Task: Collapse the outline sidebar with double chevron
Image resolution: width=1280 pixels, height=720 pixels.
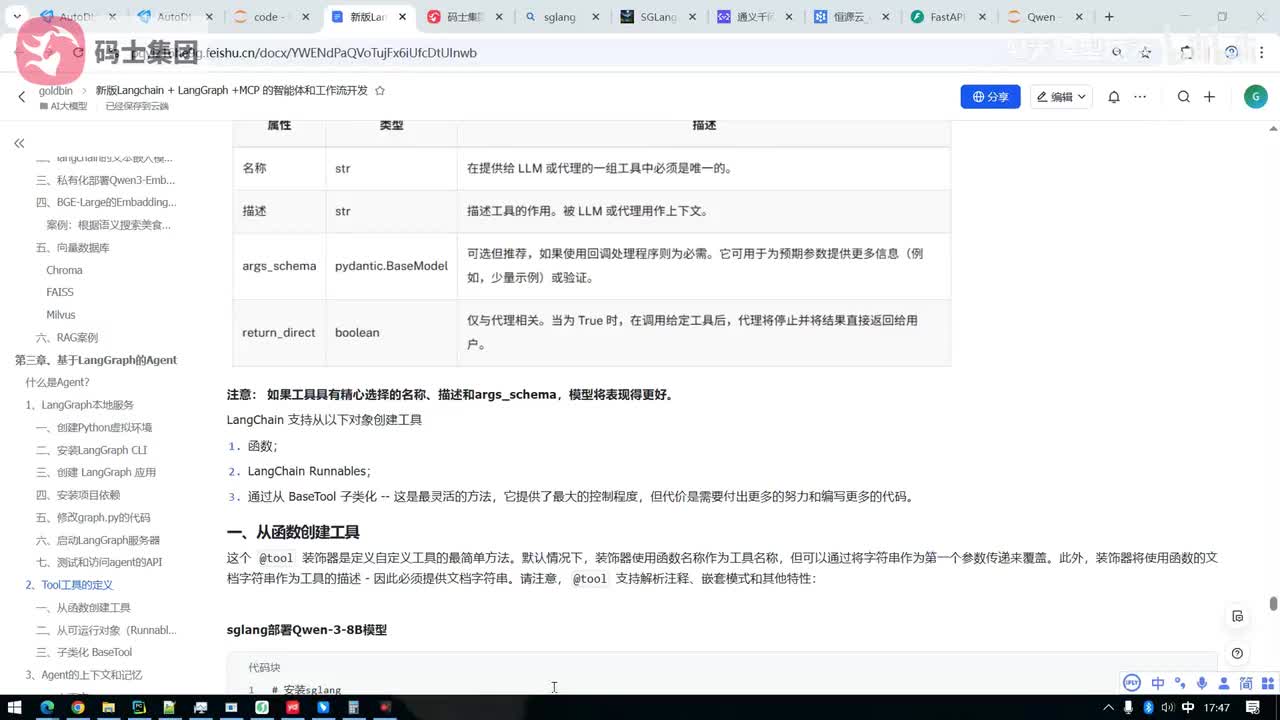Action: pos(19,143)
